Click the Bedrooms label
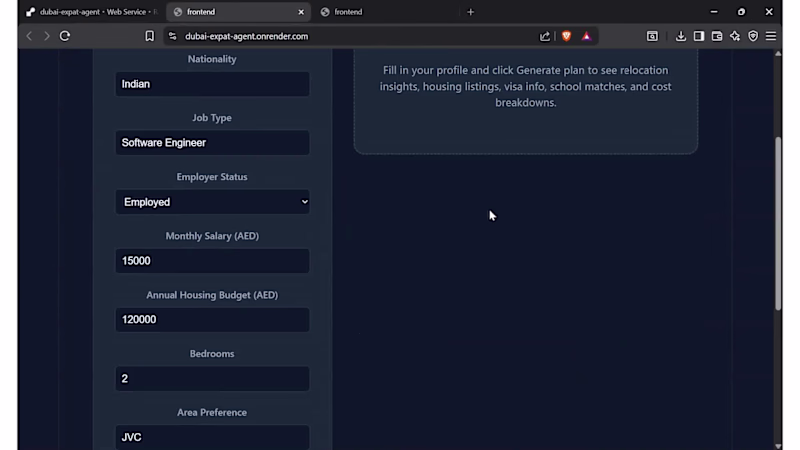 tap(212, 354)
